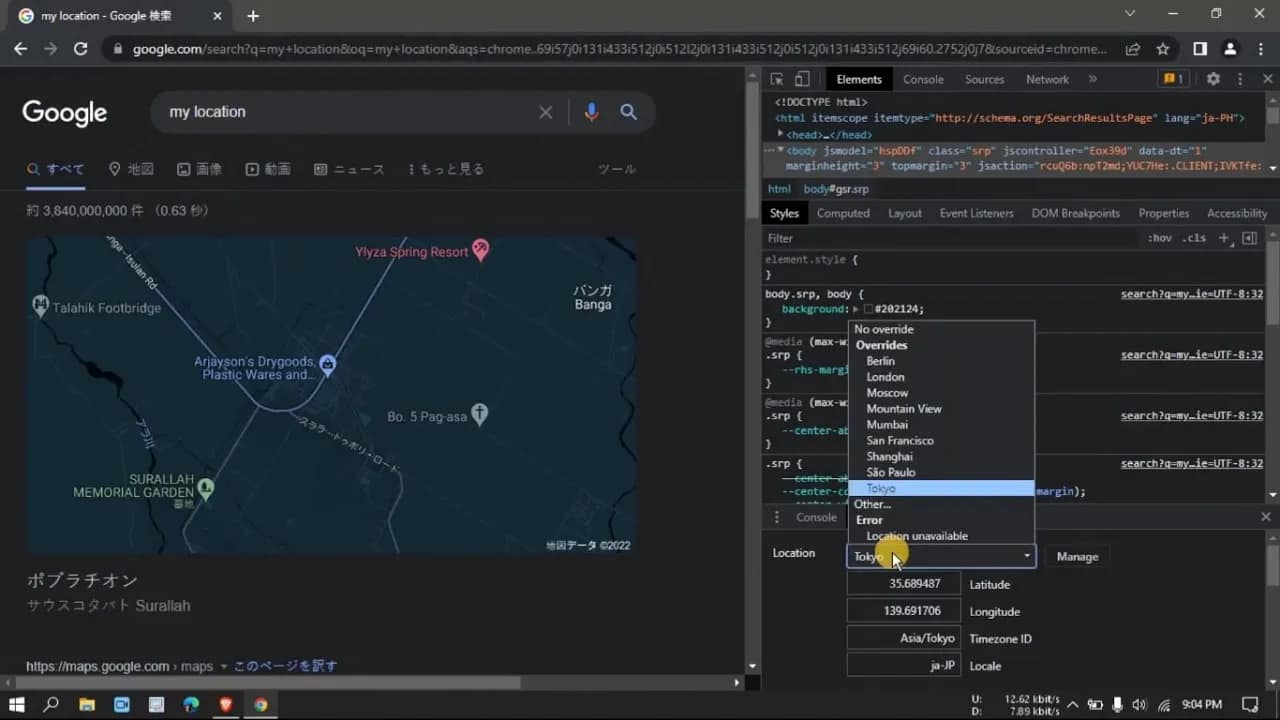Open DevTools settings gear

[1213, 79]
